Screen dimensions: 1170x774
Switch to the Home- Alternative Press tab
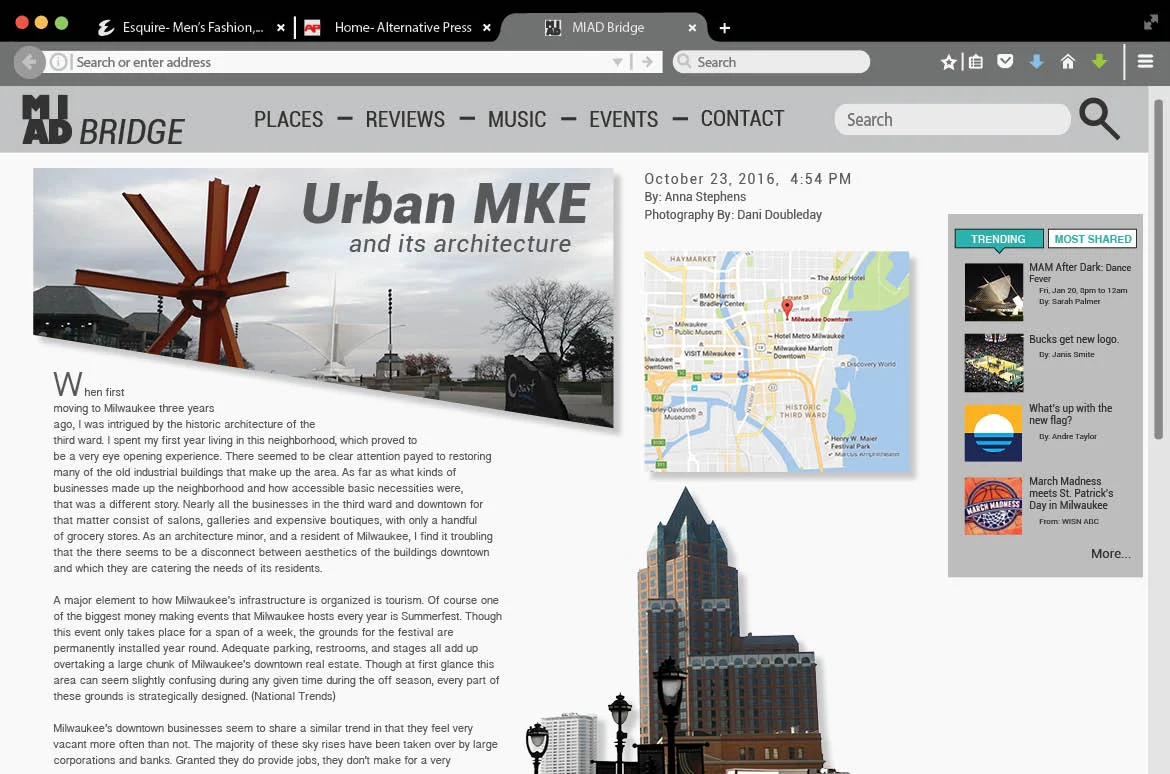[x=398, y=28]
